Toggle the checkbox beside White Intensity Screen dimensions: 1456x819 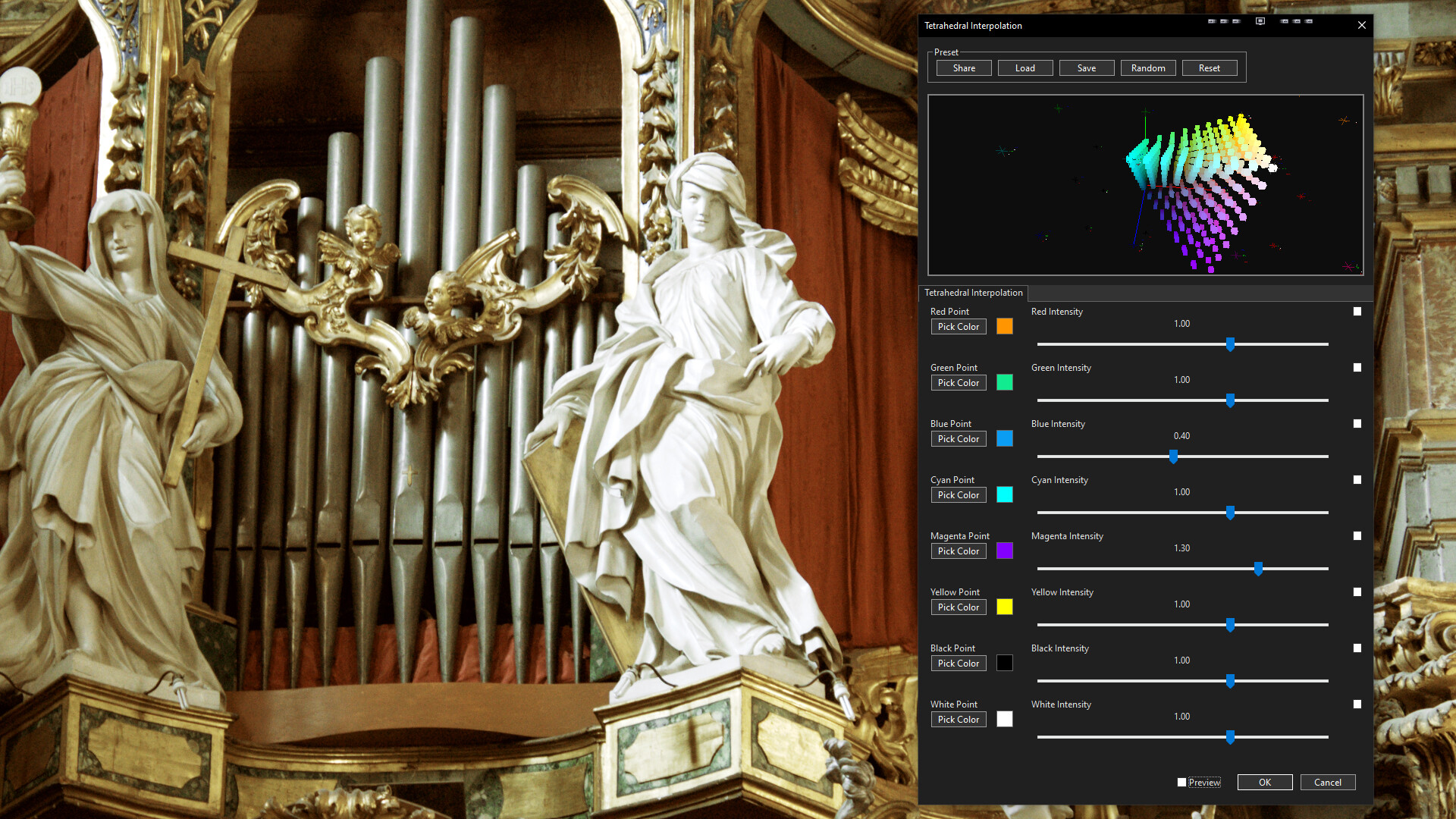pyautogui.click(x=1357, y=704)
